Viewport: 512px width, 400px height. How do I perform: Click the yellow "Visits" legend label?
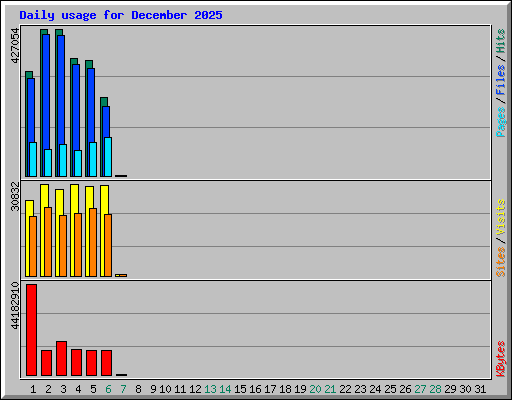[501, 217]
